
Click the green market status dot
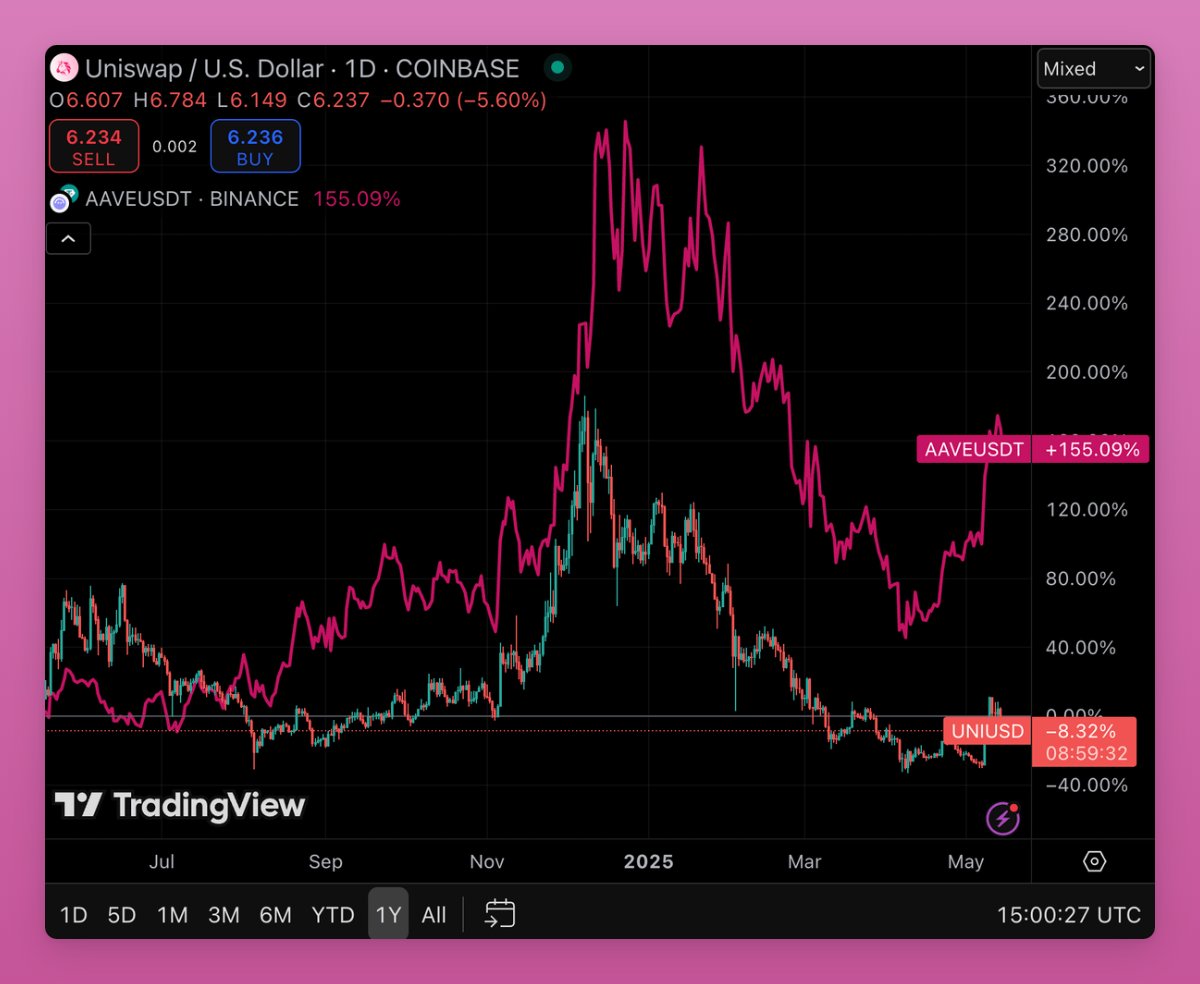tap(558, 68)
